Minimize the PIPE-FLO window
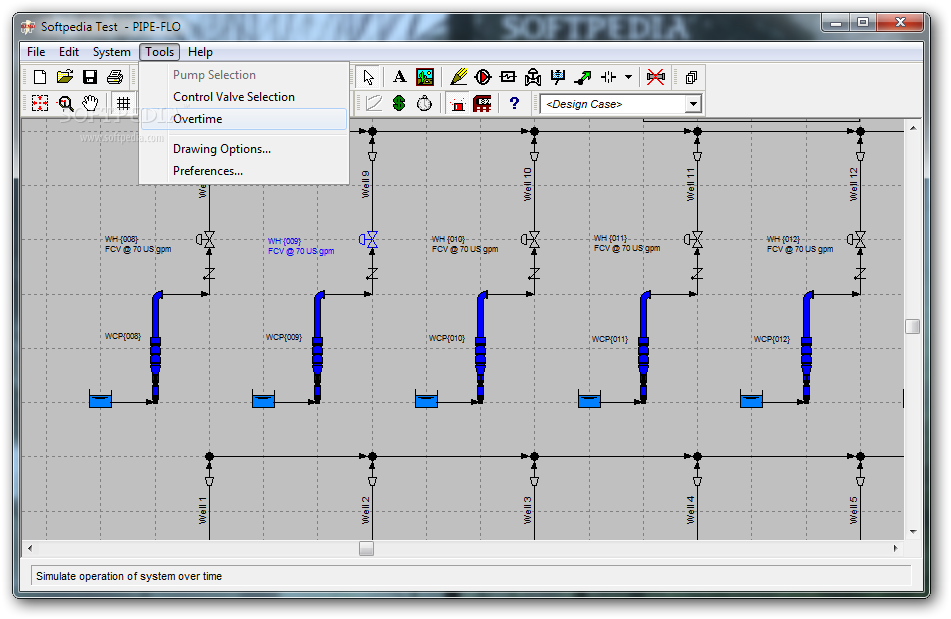Screen dimensions: 951x619 pyautogui.click(x=836, y=23)
